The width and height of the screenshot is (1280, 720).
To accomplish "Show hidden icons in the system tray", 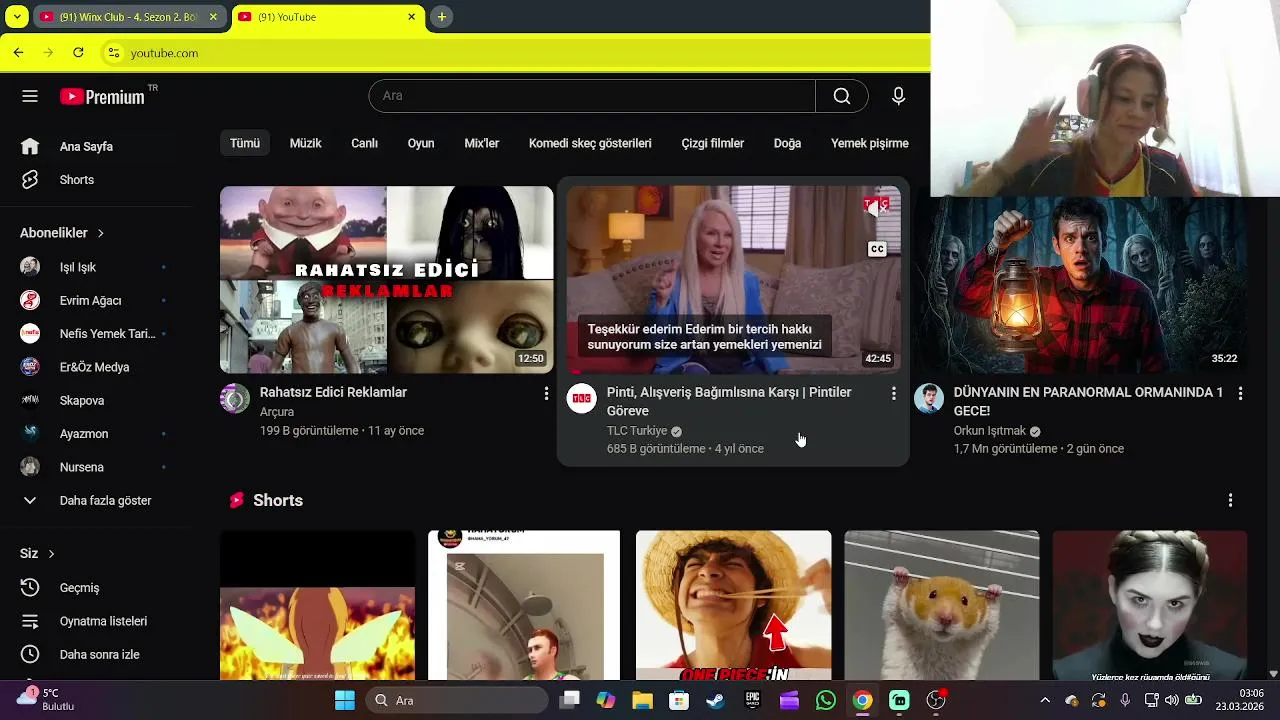I will 1045,700.
